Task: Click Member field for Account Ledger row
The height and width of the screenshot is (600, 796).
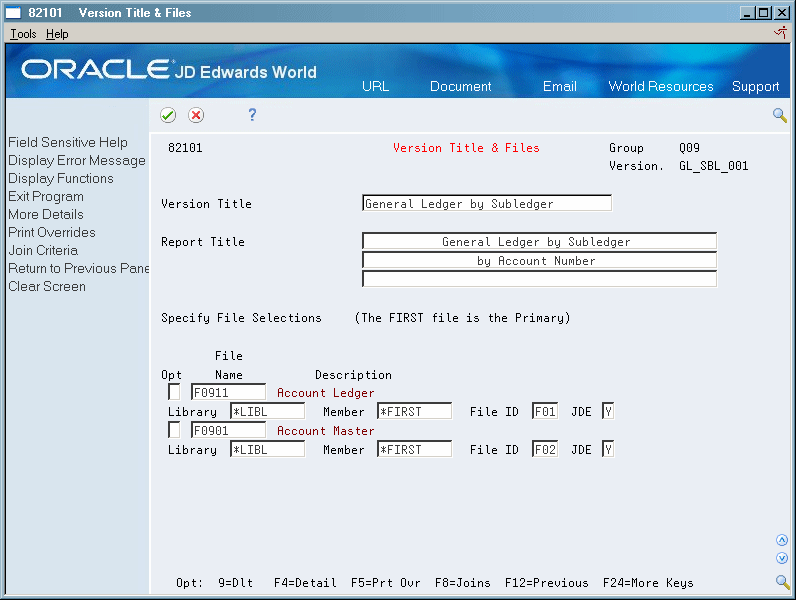Action: point(414,411)
